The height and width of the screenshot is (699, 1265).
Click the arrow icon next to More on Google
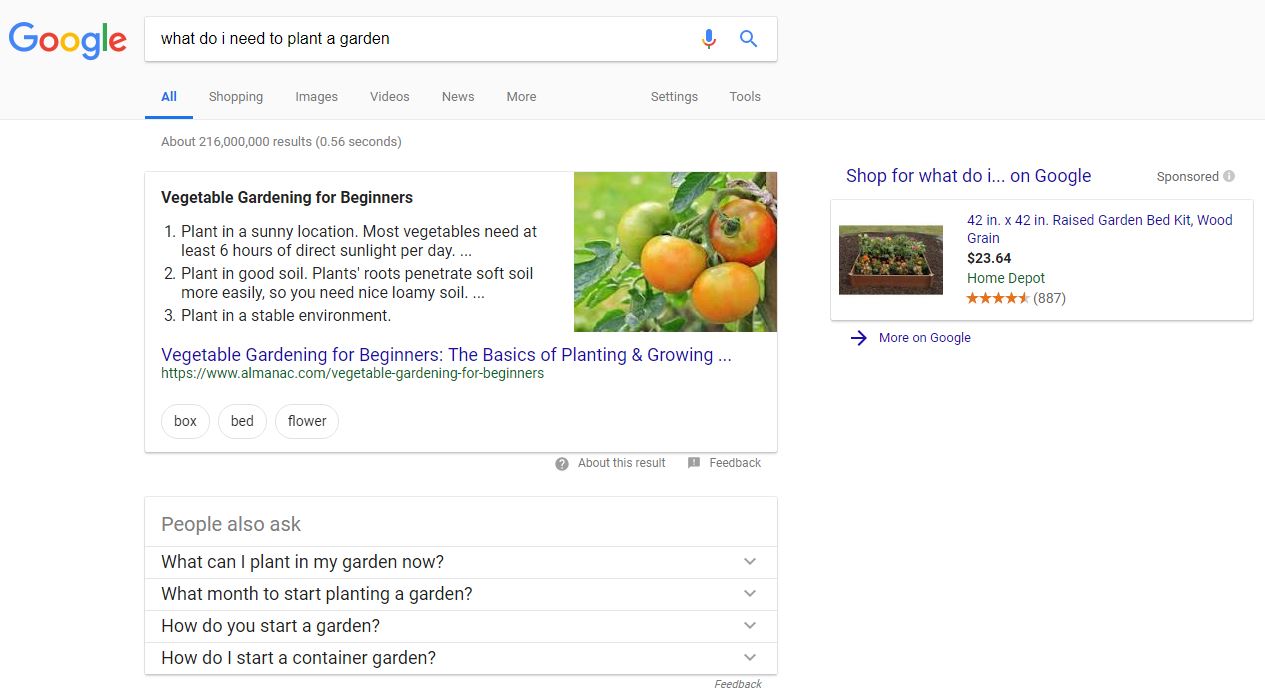click(x=859, y=338)
